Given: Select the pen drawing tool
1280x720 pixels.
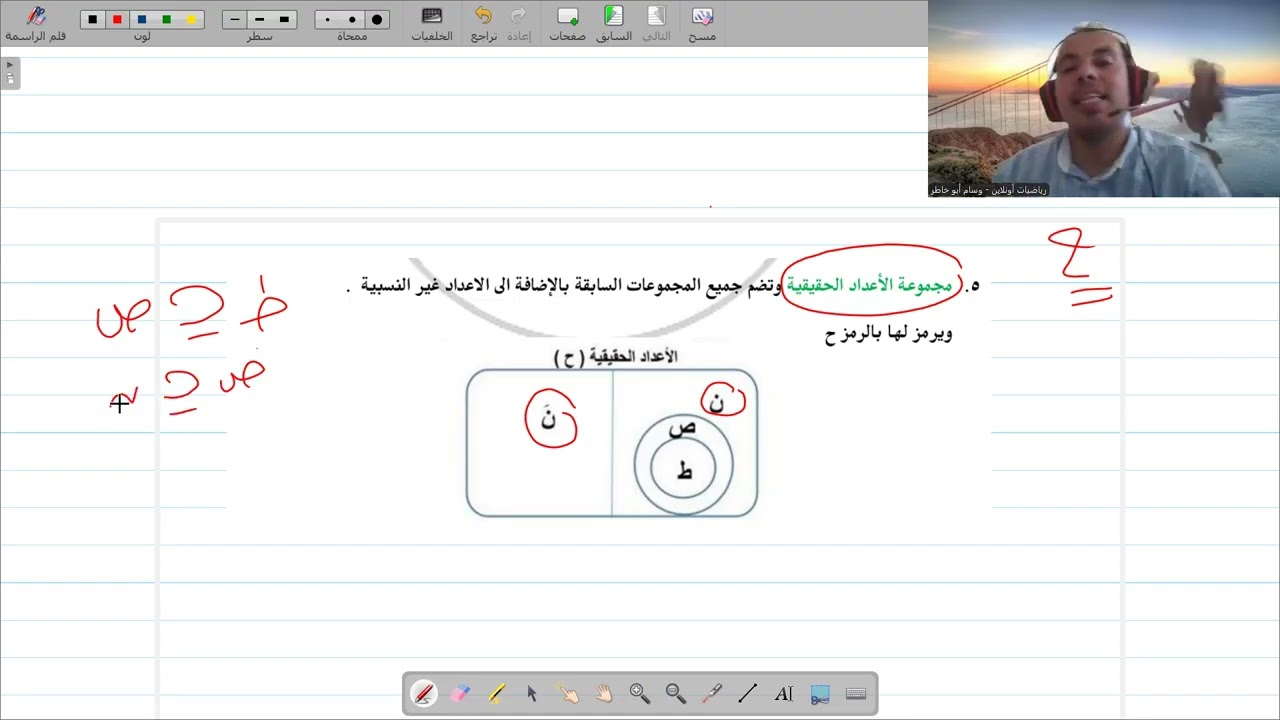Looking at the screenshot, I should (x=423, y=693).
